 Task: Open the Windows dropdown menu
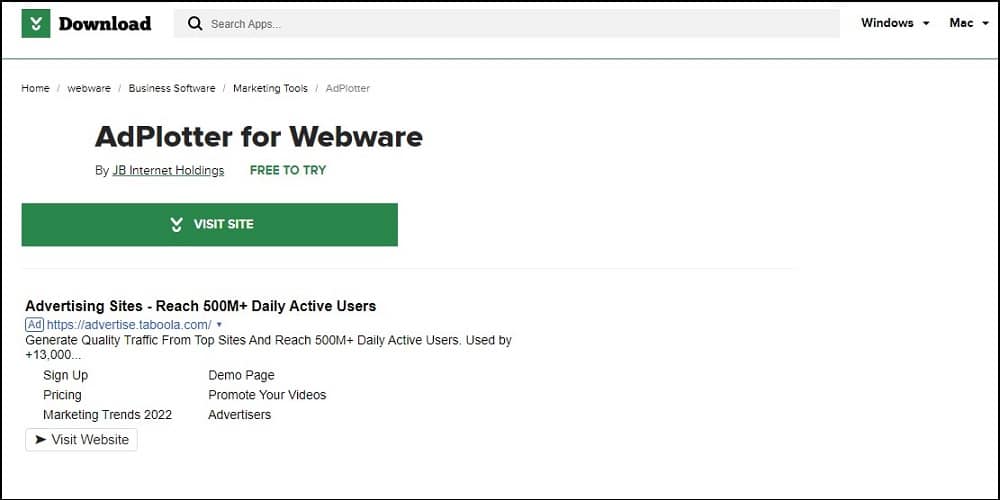click(895, 23)
